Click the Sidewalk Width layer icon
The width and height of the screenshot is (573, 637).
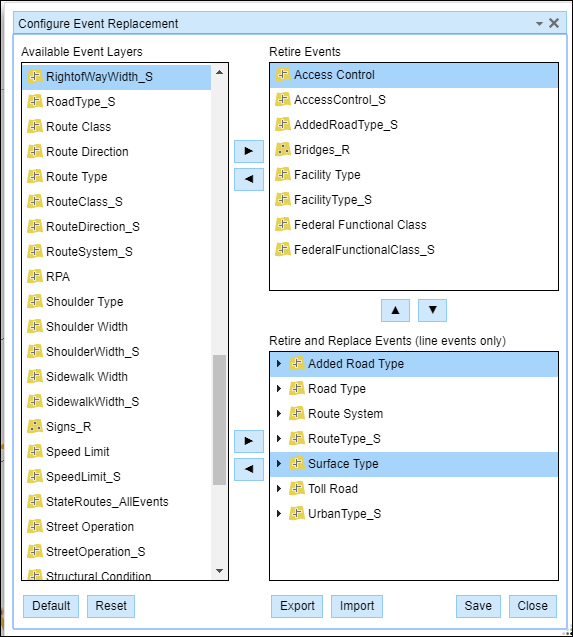[x=35, y=376]
